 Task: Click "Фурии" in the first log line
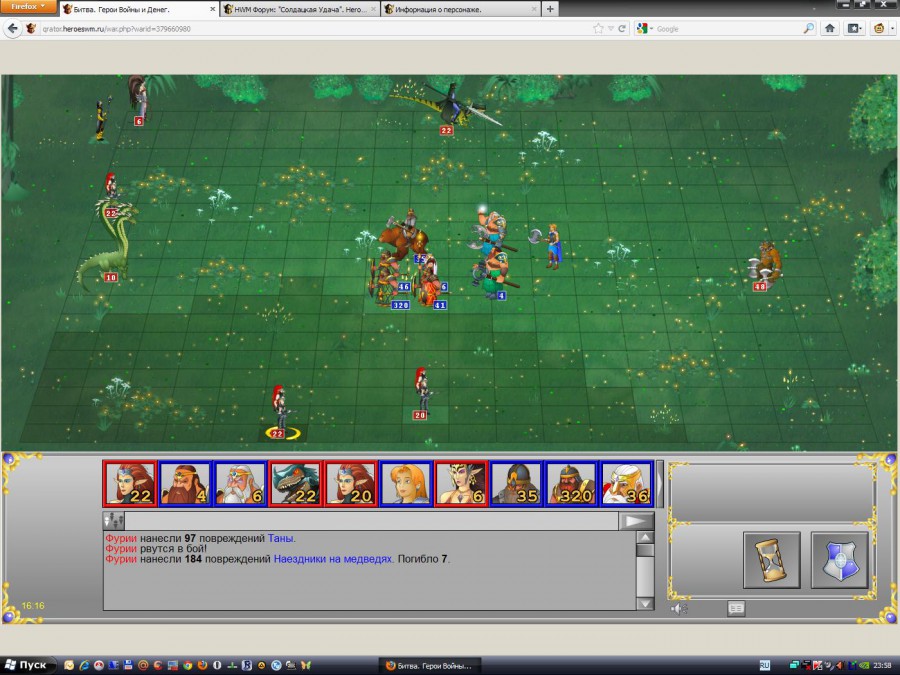121,538
